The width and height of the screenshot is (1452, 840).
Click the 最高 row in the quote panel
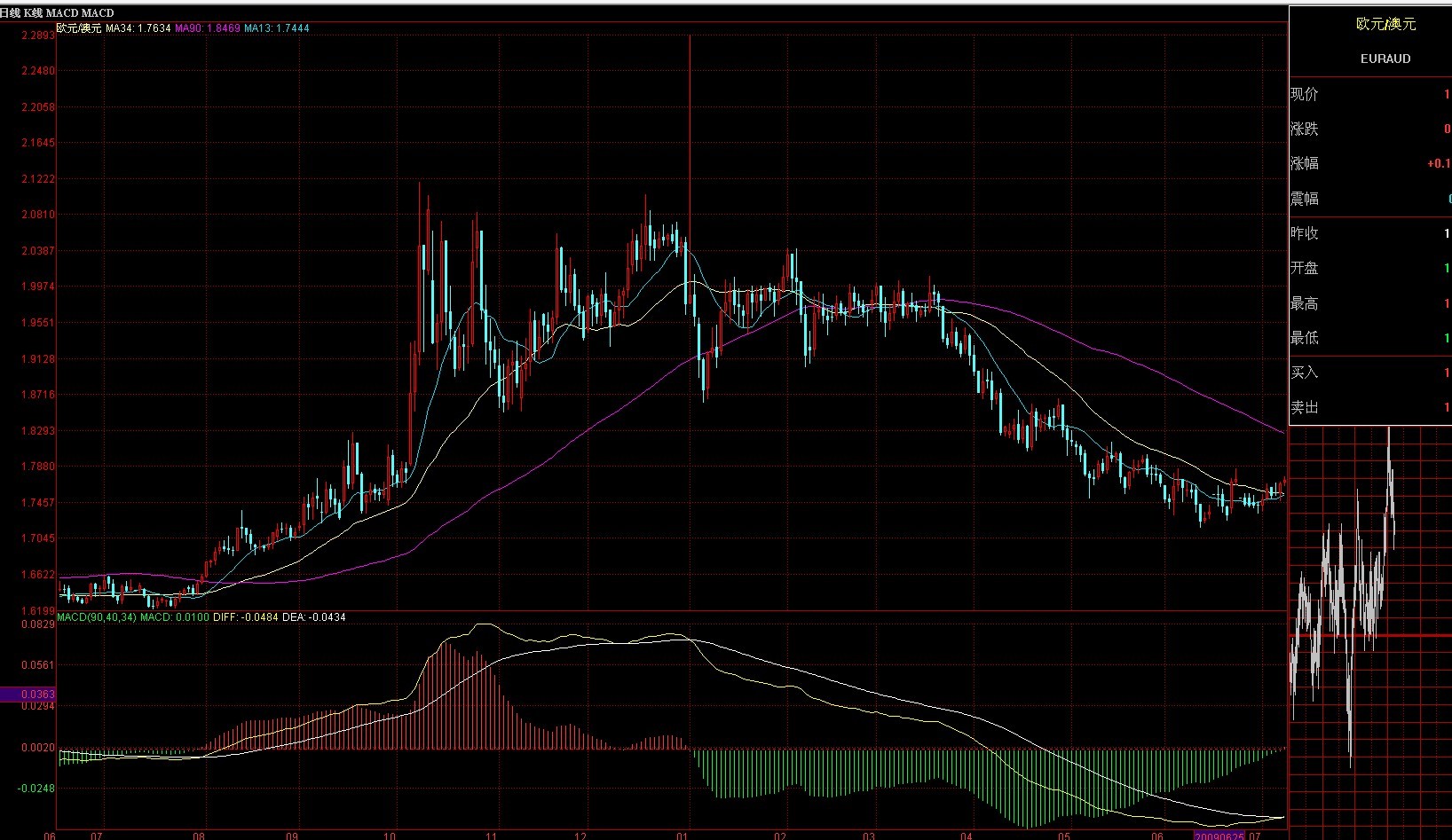1370,303
